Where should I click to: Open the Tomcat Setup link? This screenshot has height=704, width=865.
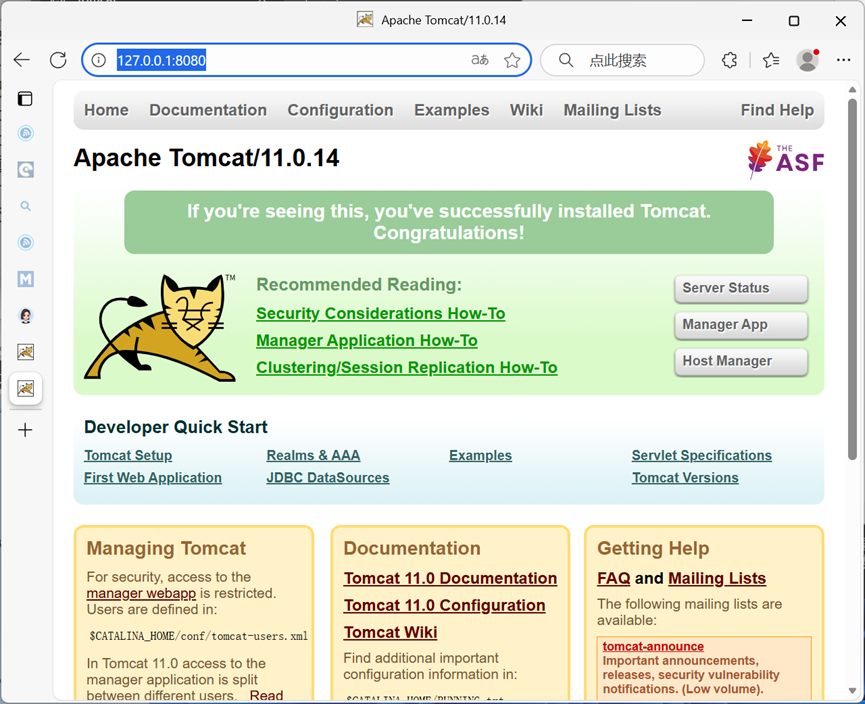(128, 455)
